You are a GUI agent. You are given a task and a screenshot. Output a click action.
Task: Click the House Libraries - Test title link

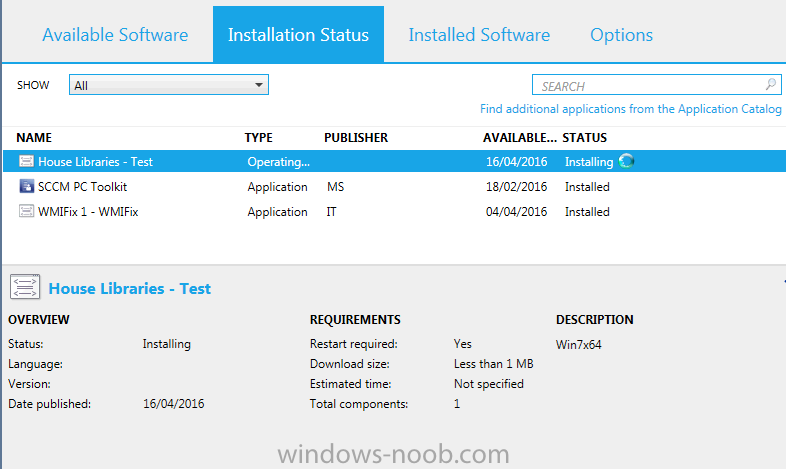129,288
